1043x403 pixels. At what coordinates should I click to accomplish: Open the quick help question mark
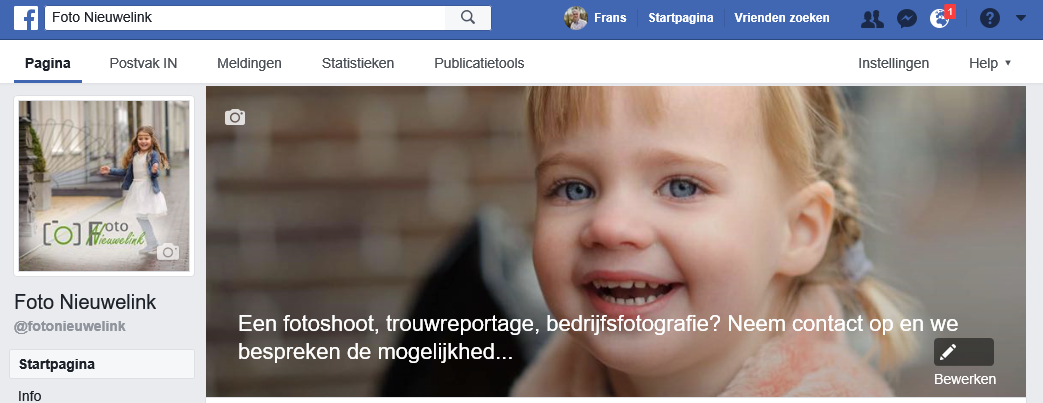tap(990, 19)
